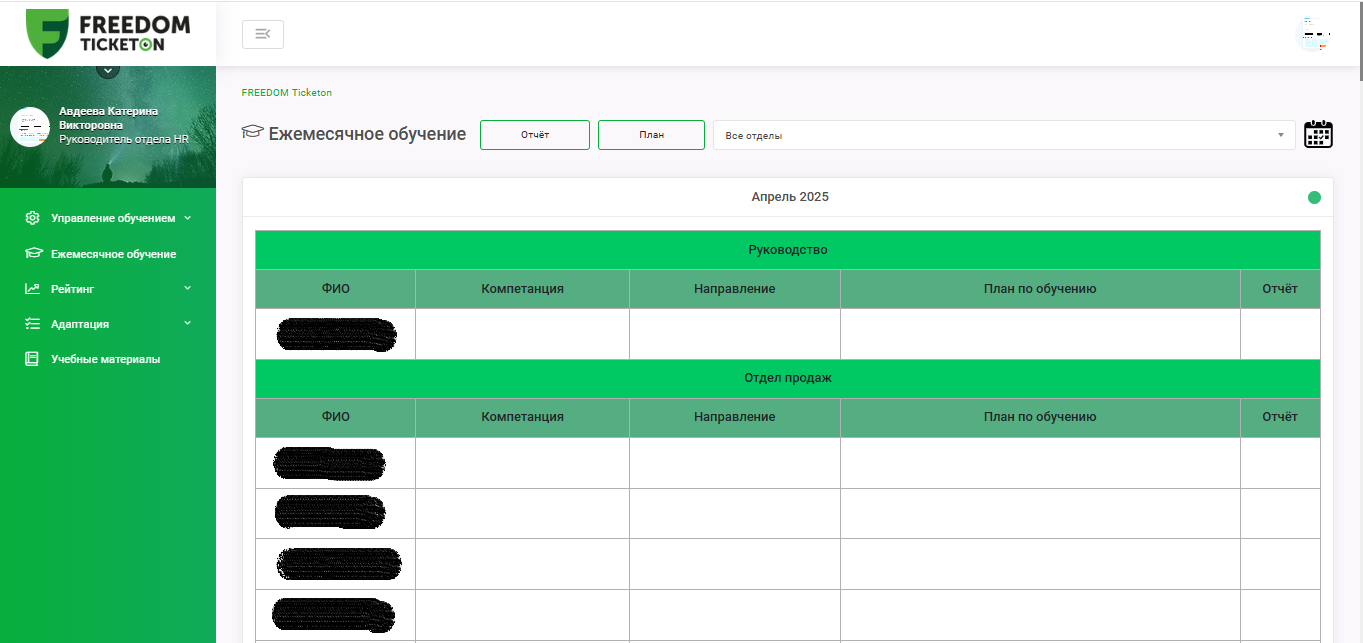The image size is (1363, 643).
Task: Click user name Авдеева Катерина Викторовна
Action: 108,118
